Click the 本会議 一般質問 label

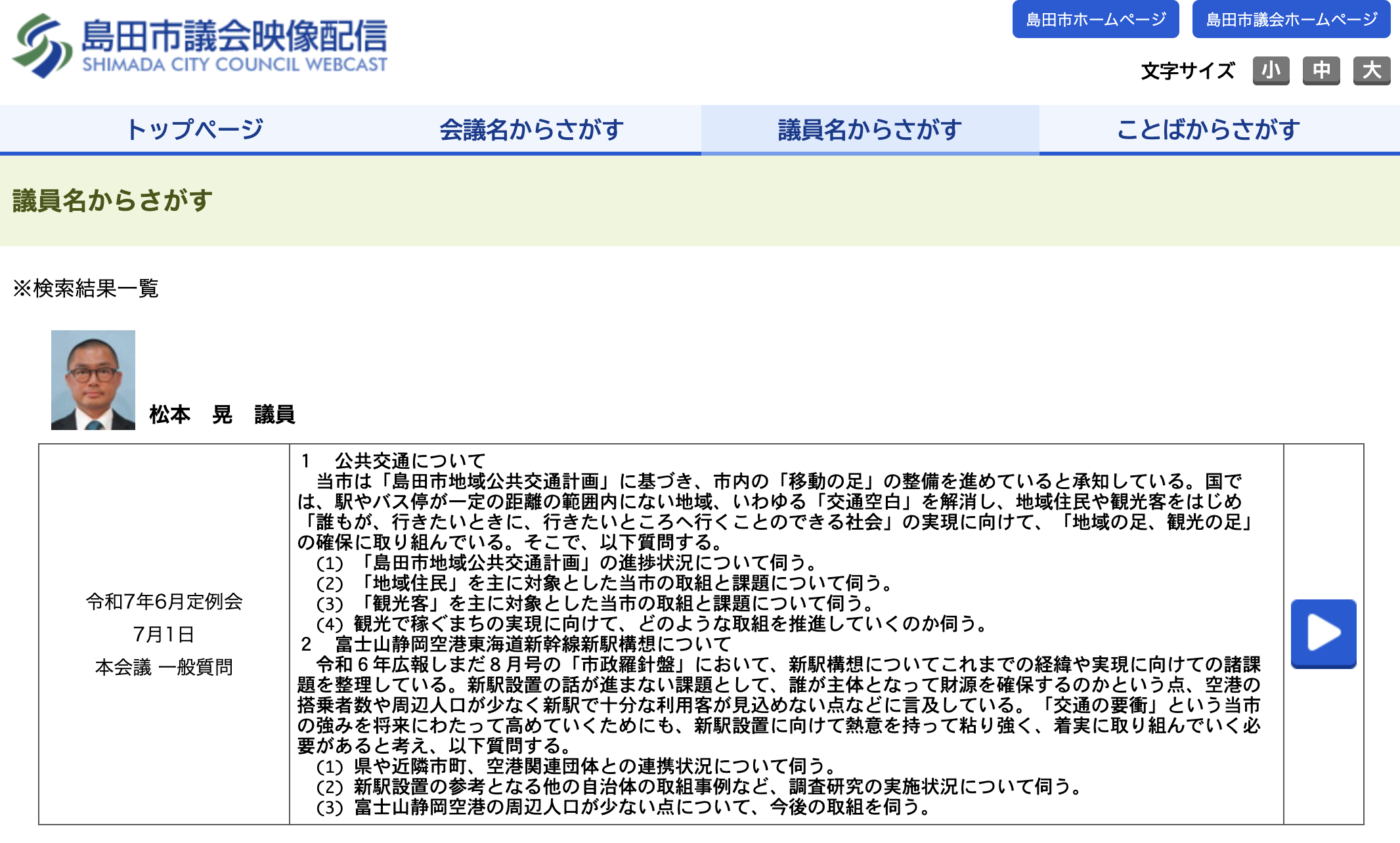(164, 667)
